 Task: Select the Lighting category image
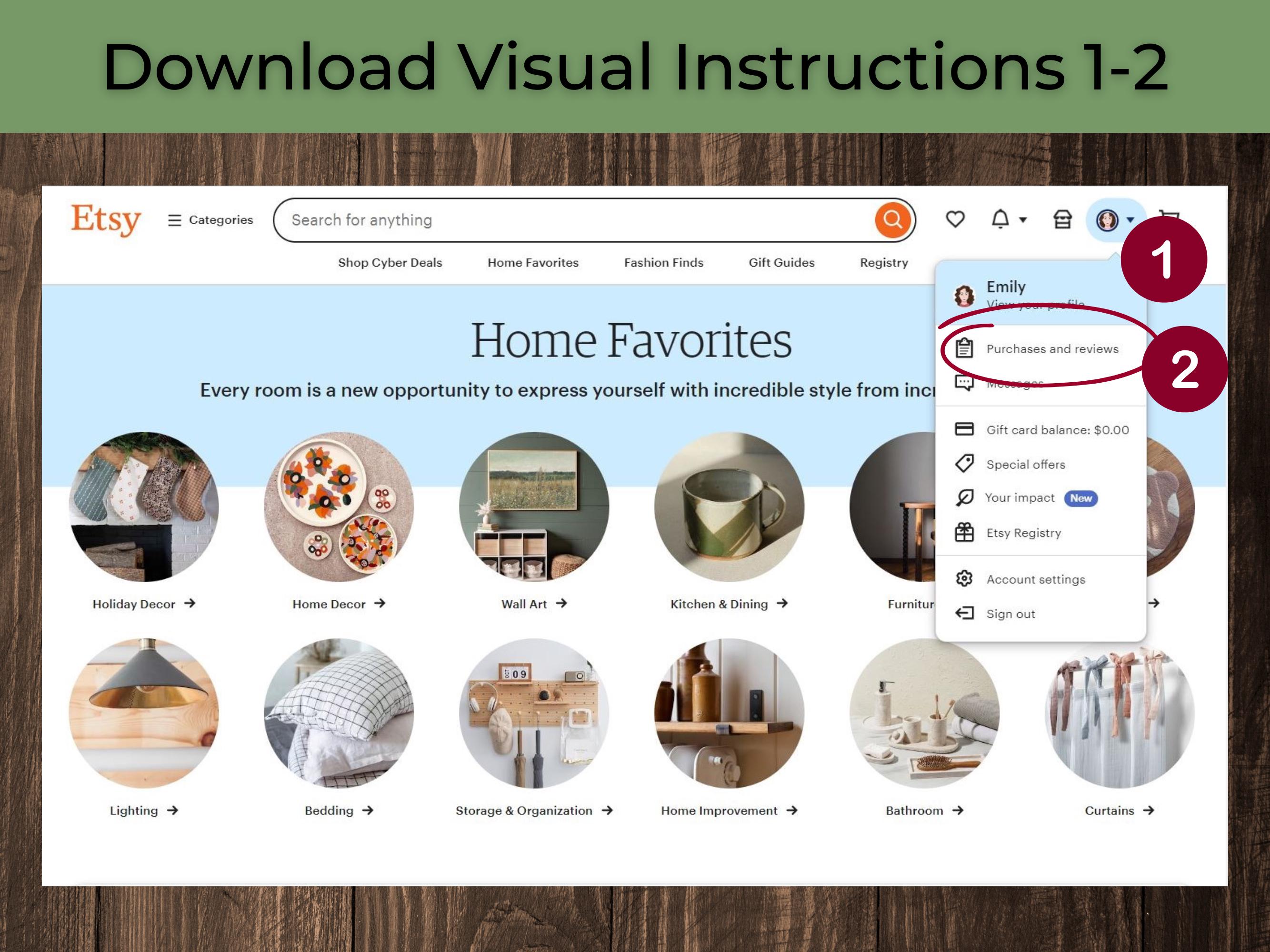(143, 713)
